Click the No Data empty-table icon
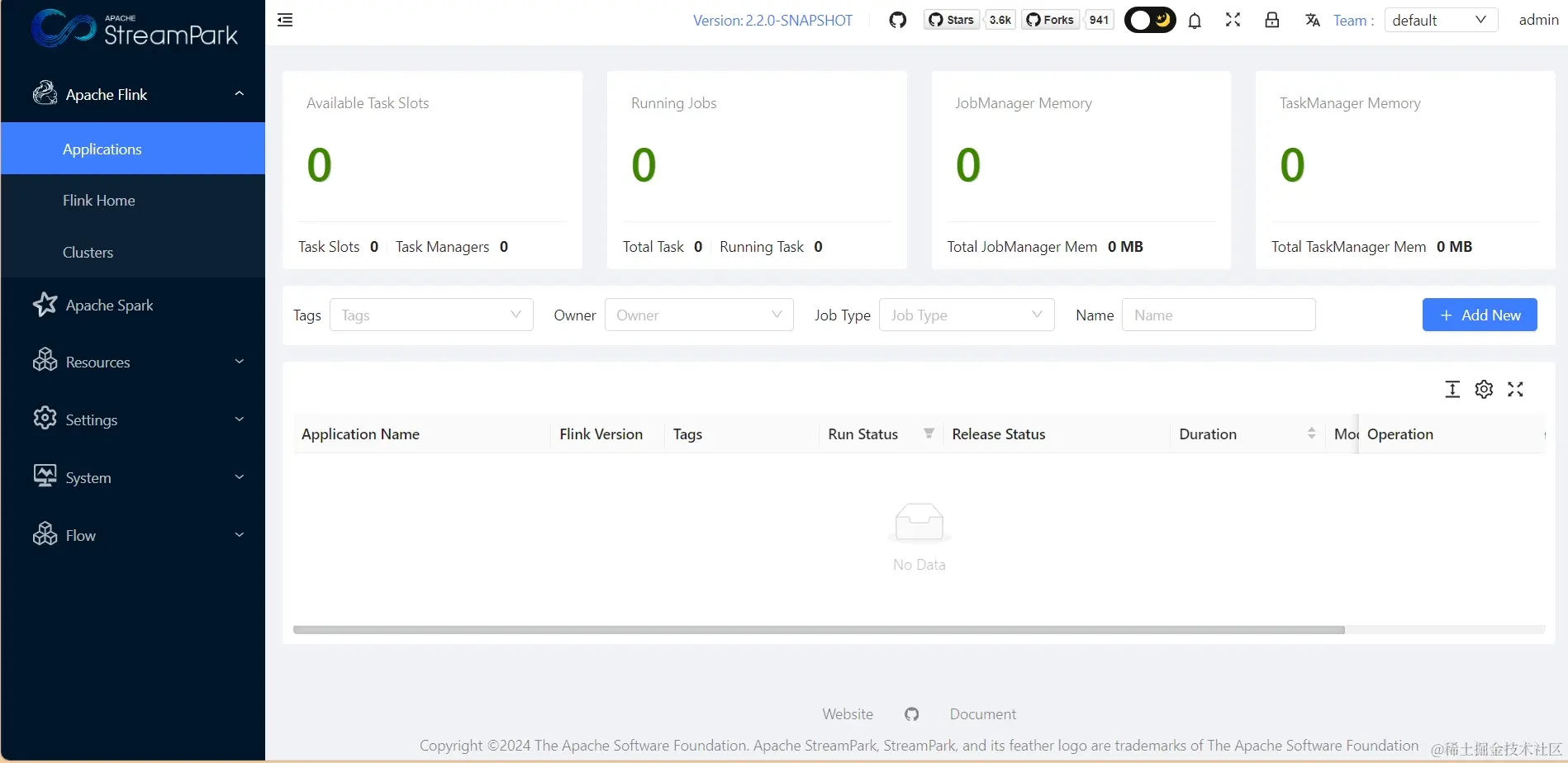Image resolution: width=1568 pixels, height=763 pixels. (919, 523)
